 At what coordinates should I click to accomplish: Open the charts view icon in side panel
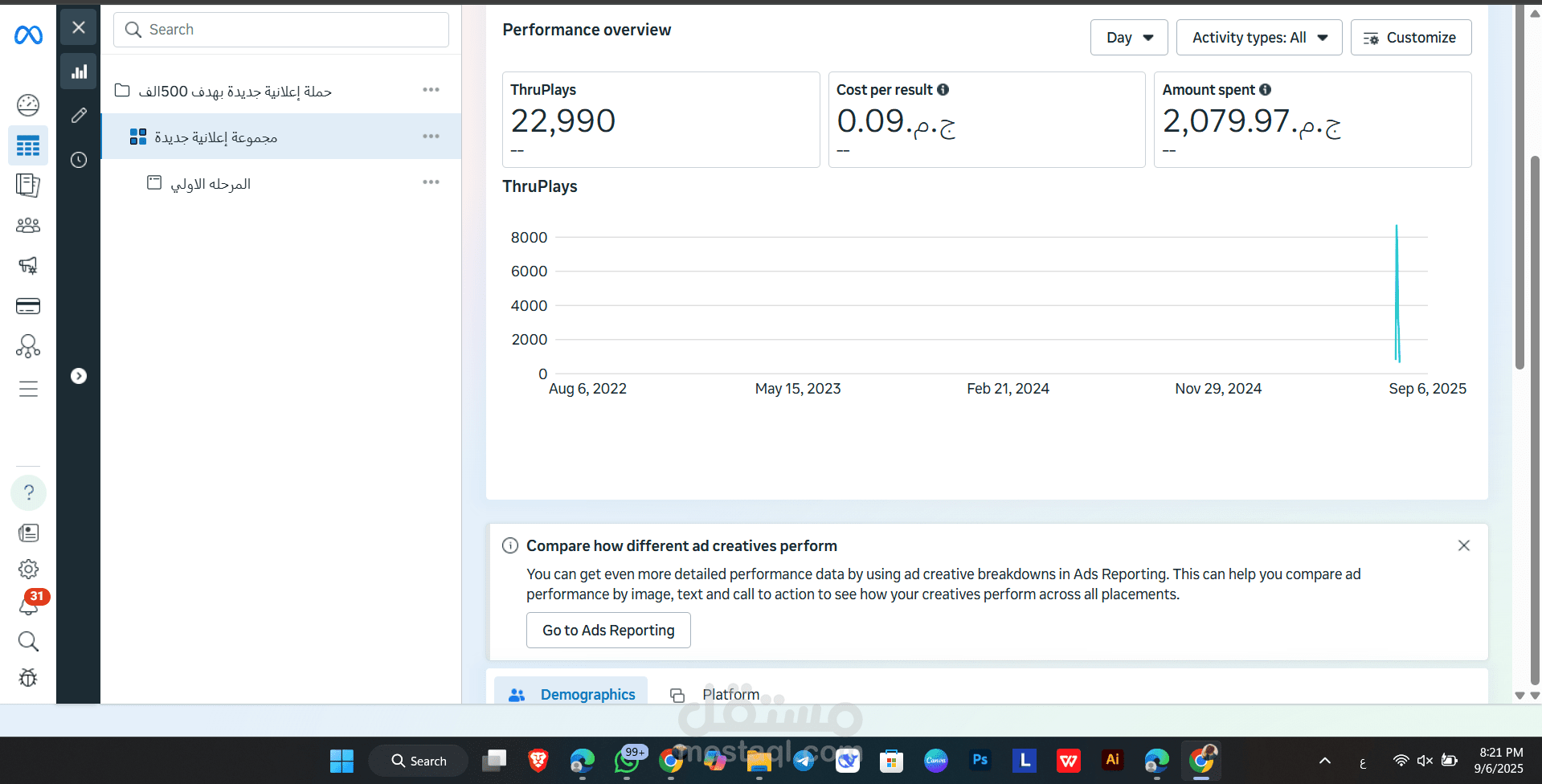coord(79,71)
